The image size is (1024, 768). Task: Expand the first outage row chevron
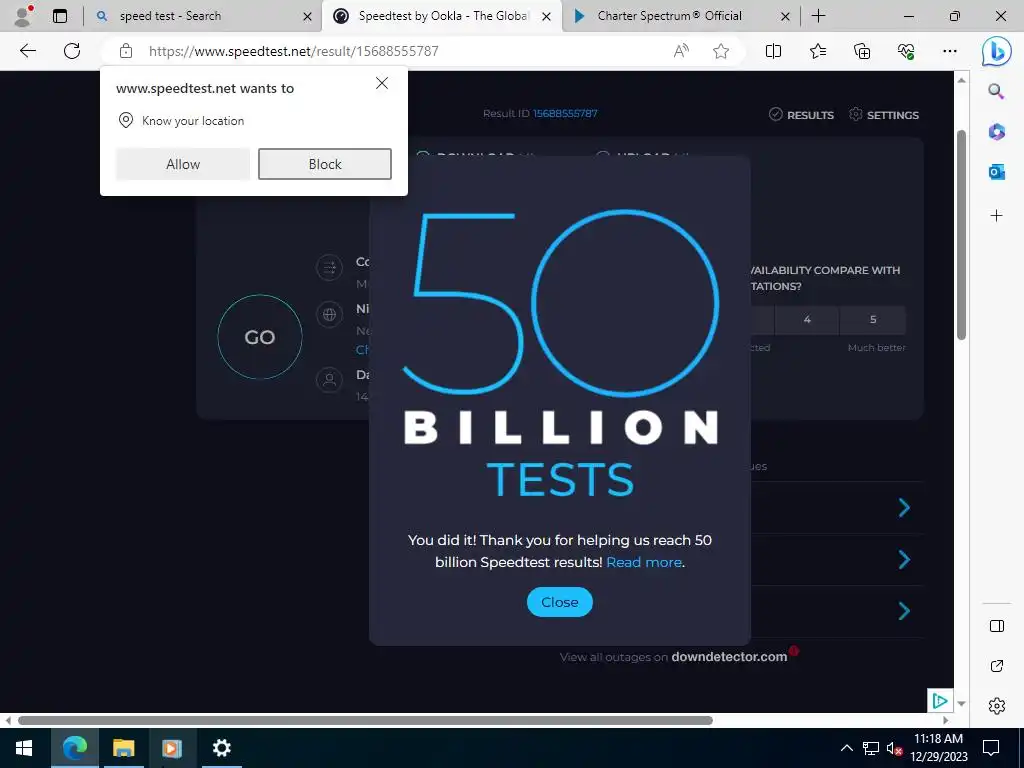(x=904, y=507)
